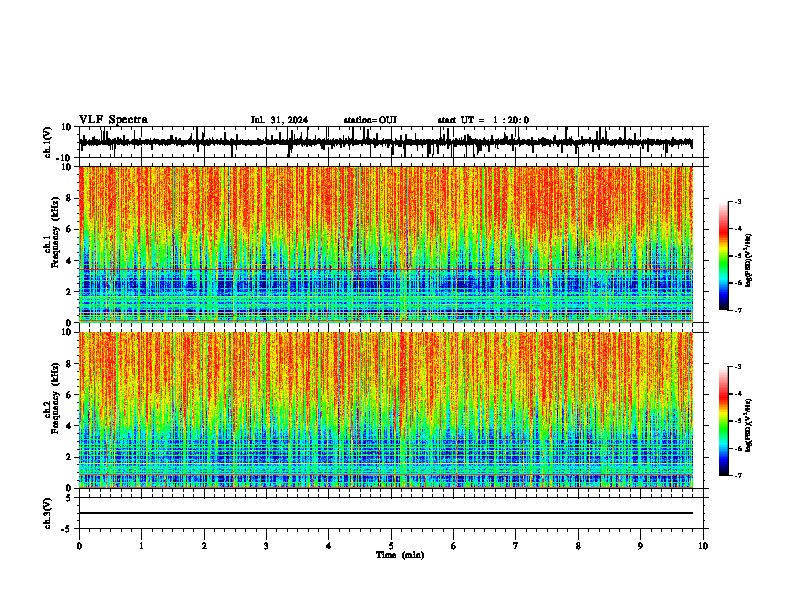Click the '1' tick on the time axis

pyautogui.click(x=142, y=546)
